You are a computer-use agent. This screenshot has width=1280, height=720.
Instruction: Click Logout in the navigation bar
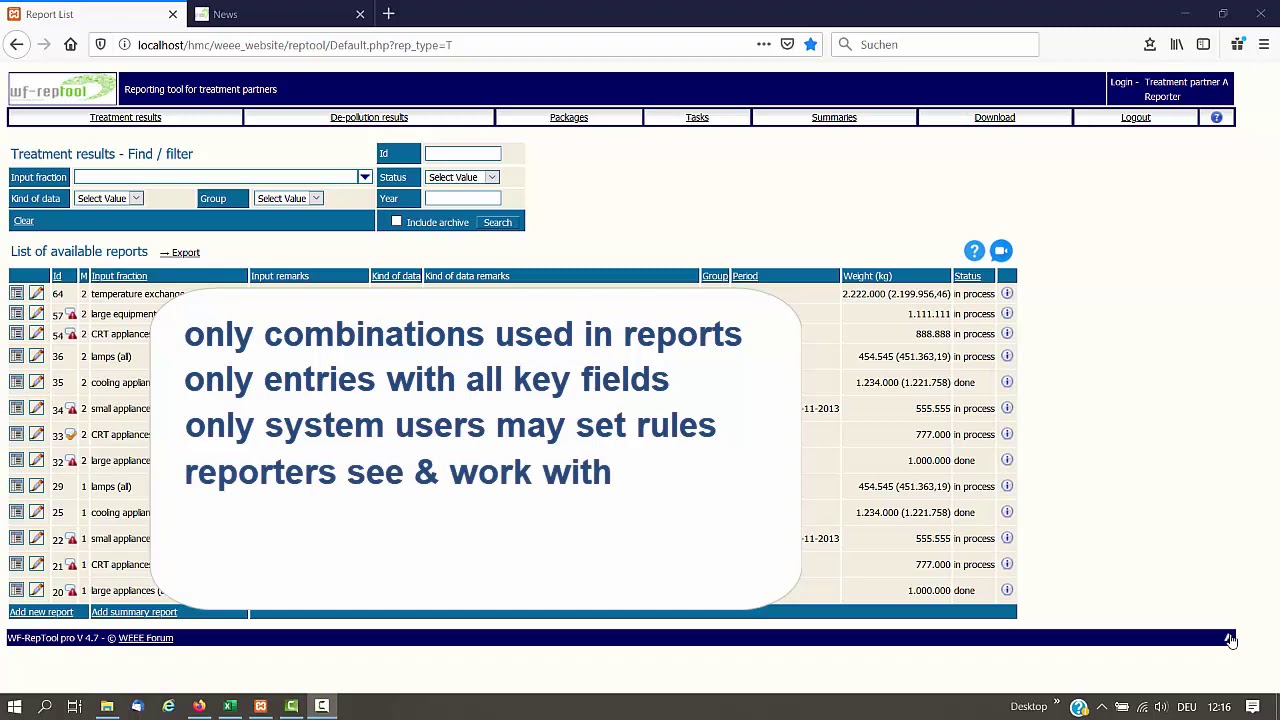tap(1136, 117)
